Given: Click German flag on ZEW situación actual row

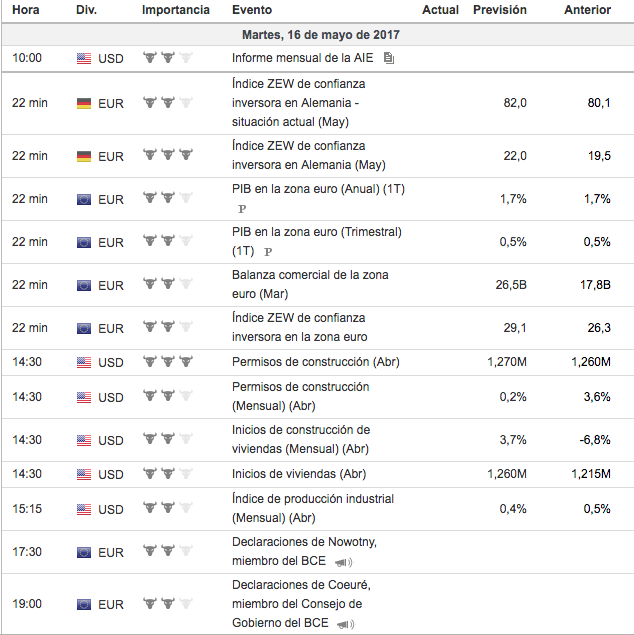Looking at the screenshot, I should 84,103.
